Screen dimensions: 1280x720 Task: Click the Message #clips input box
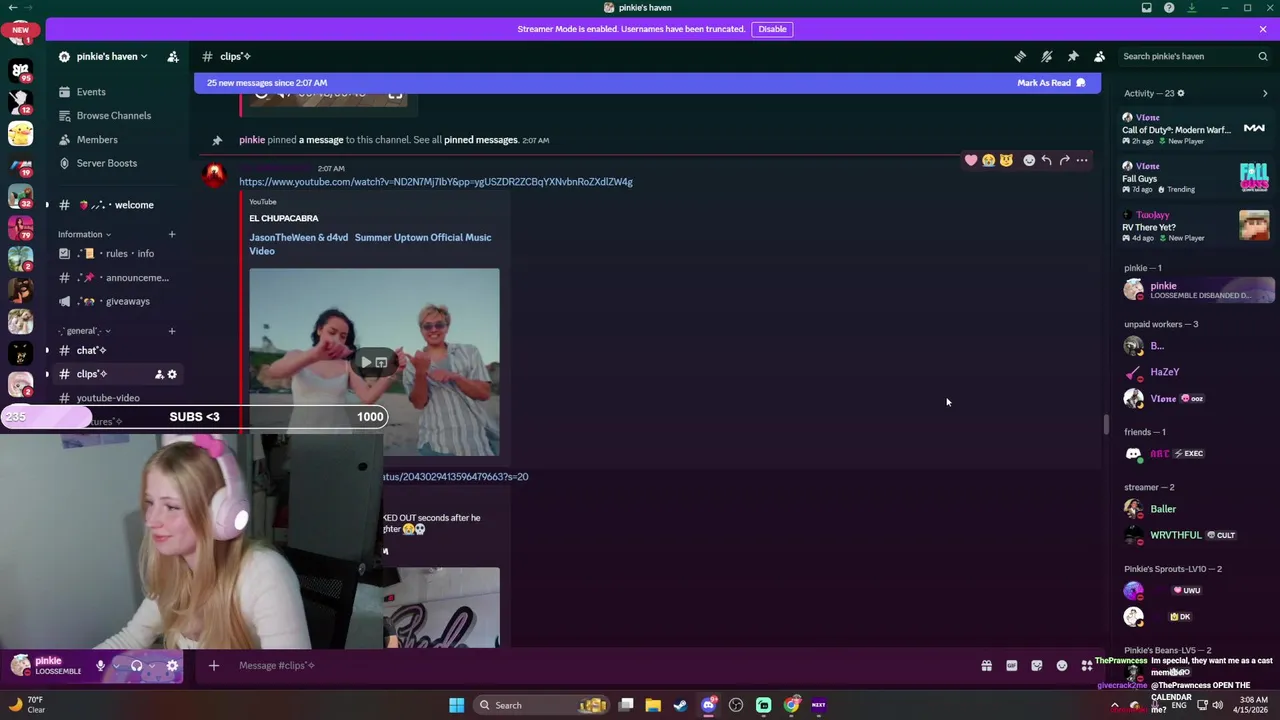600,666
